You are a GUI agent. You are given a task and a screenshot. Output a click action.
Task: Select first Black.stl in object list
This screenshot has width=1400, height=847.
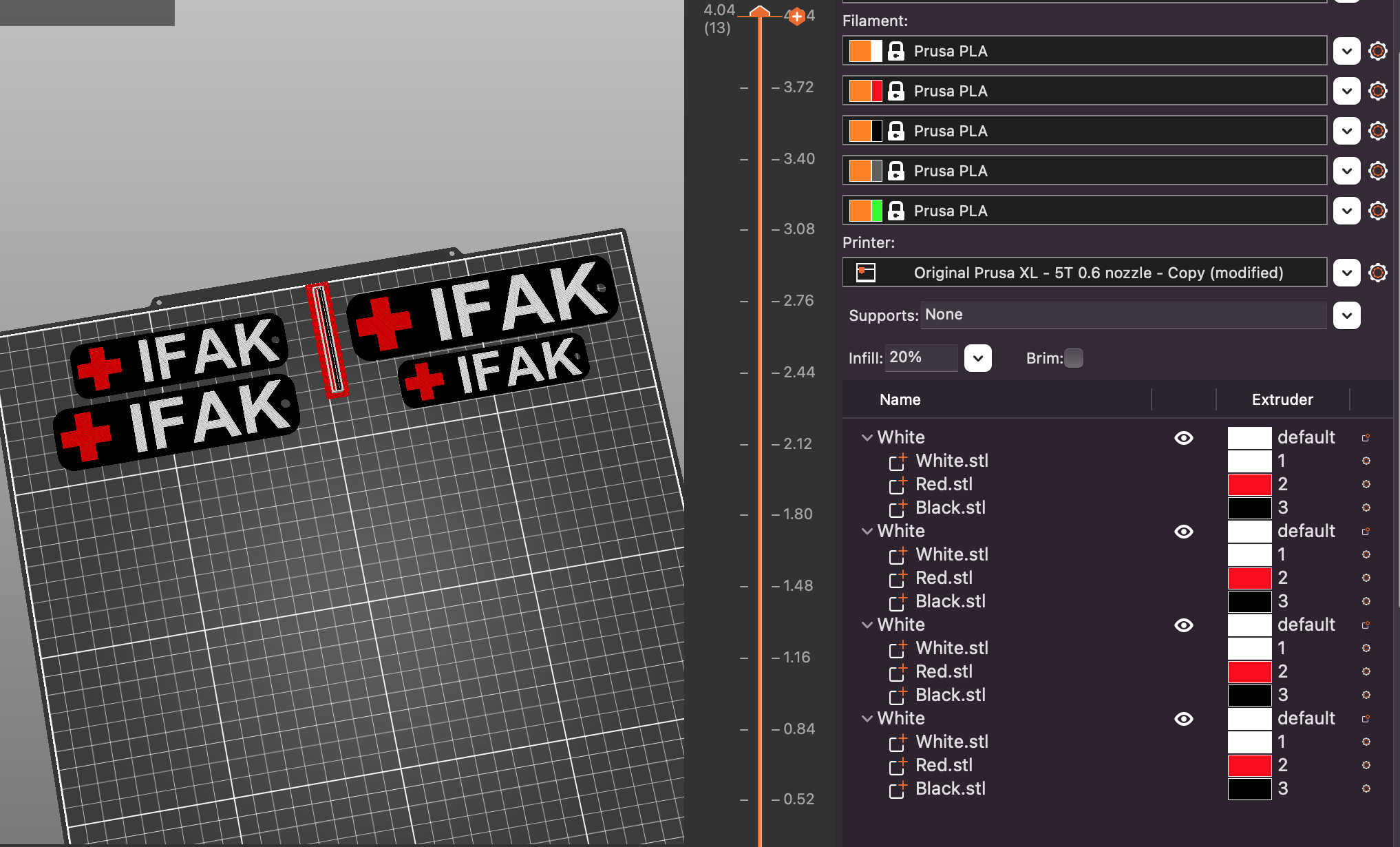(950, 508)
